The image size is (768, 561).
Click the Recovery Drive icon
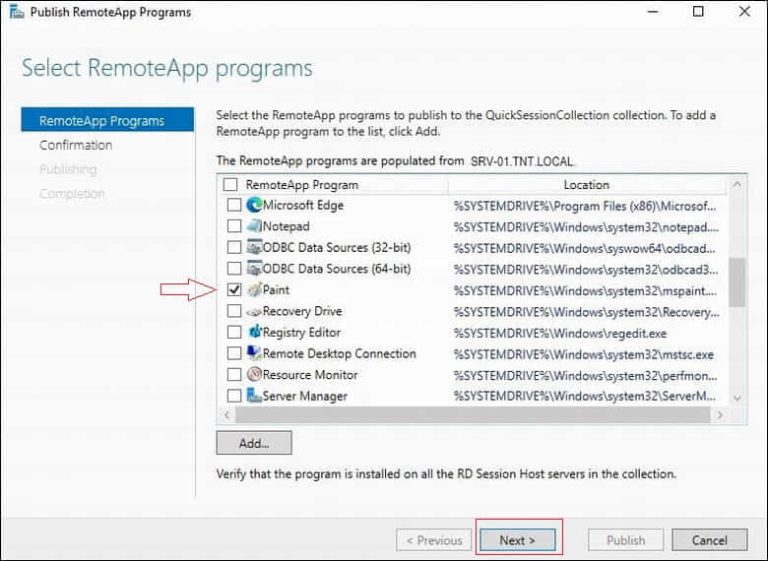pyautogui.click(x=254, y=311)
